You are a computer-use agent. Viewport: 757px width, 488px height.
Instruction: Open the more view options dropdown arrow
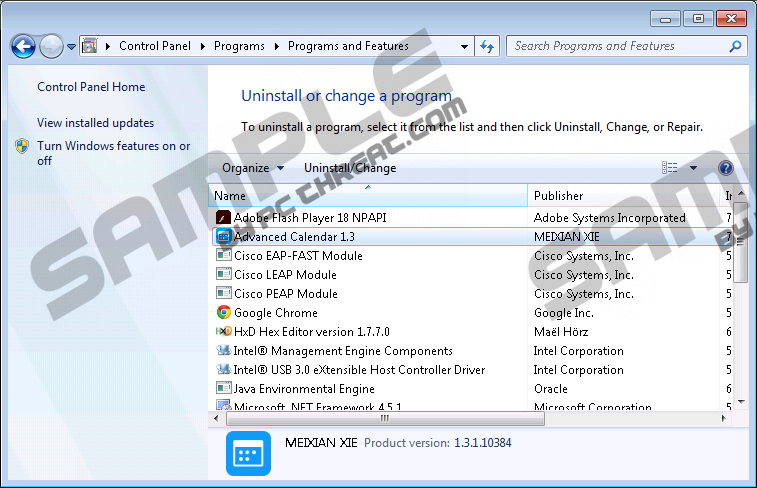[x=693, y=168]
